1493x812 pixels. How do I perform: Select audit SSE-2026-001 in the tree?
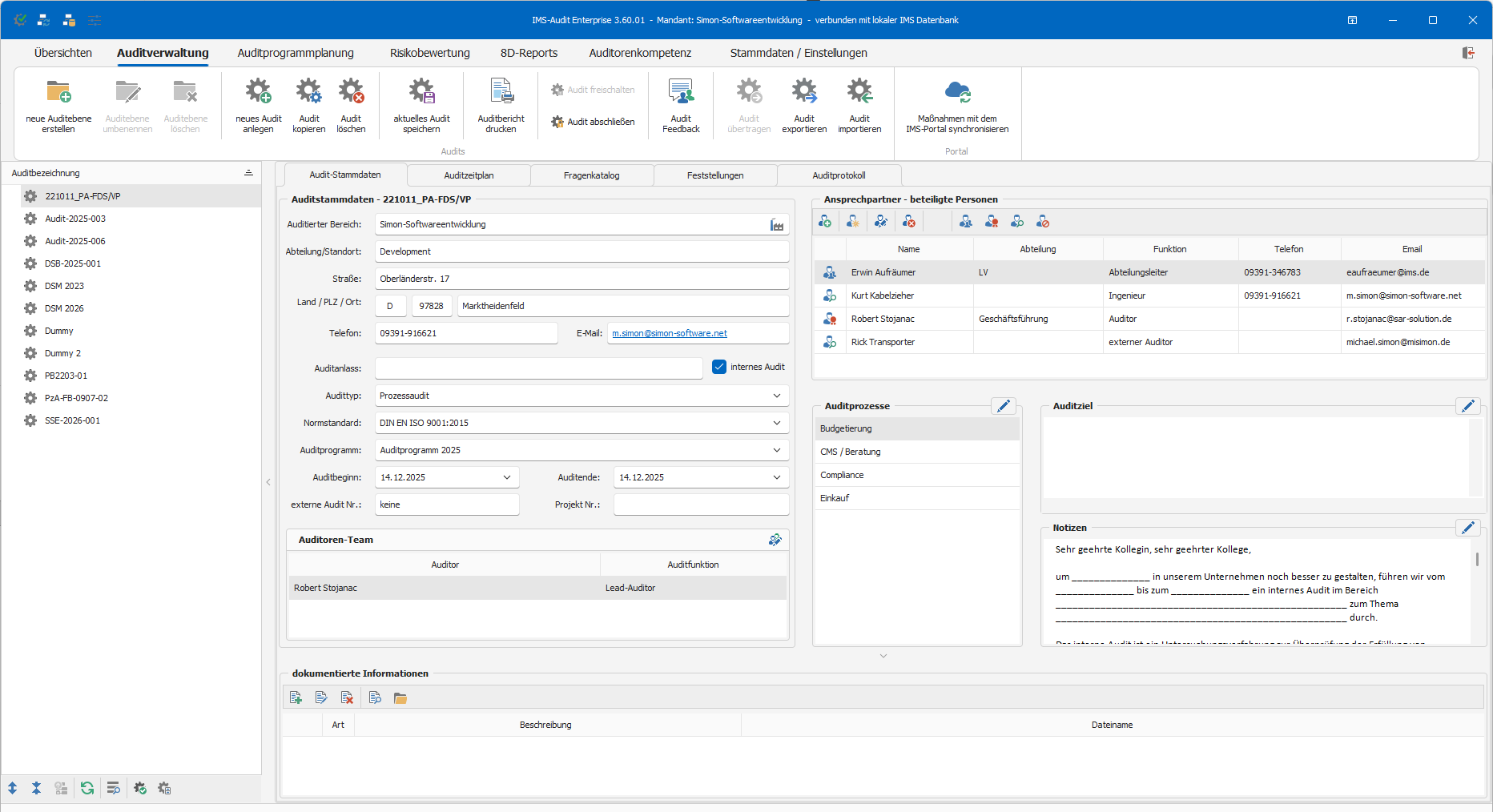[72, 420]
